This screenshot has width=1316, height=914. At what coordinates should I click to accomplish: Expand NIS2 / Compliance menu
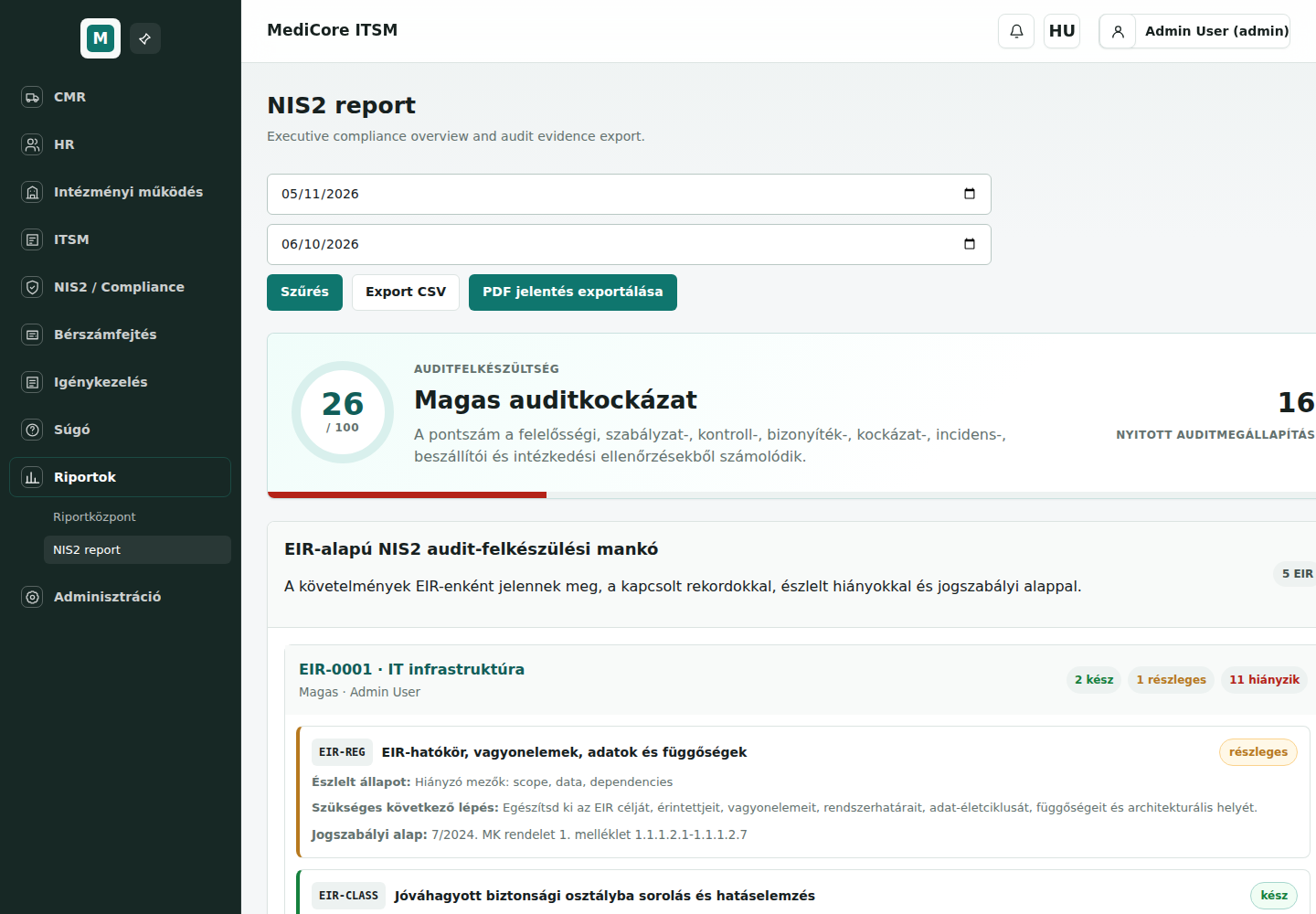(x=121, y=287)
